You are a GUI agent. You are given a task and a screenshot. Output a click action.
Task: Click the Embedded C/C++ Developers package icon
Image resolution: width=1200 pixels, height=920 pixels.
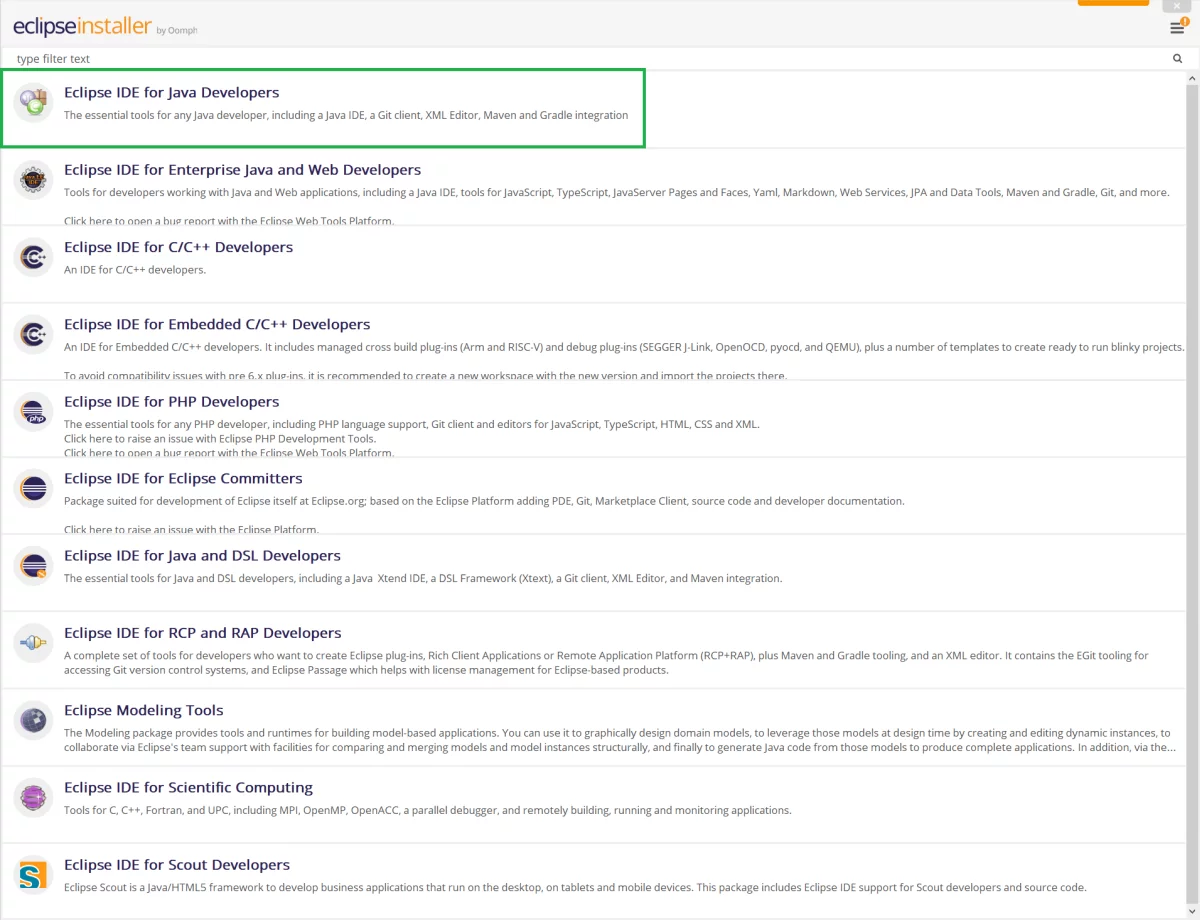pos(33,334)
